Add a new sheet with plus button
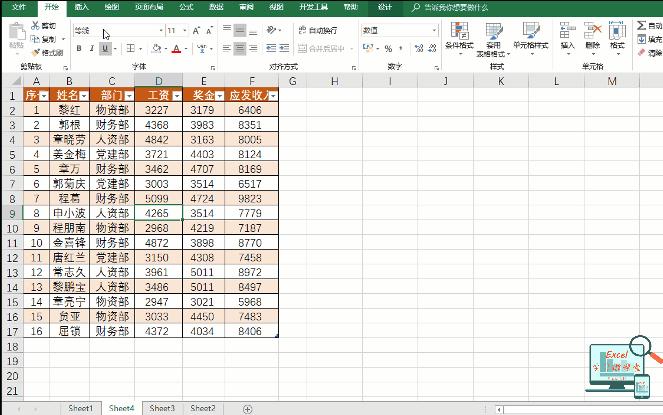Image resolution: width=663 pixels, height=415 pixels. click(248, 409)
